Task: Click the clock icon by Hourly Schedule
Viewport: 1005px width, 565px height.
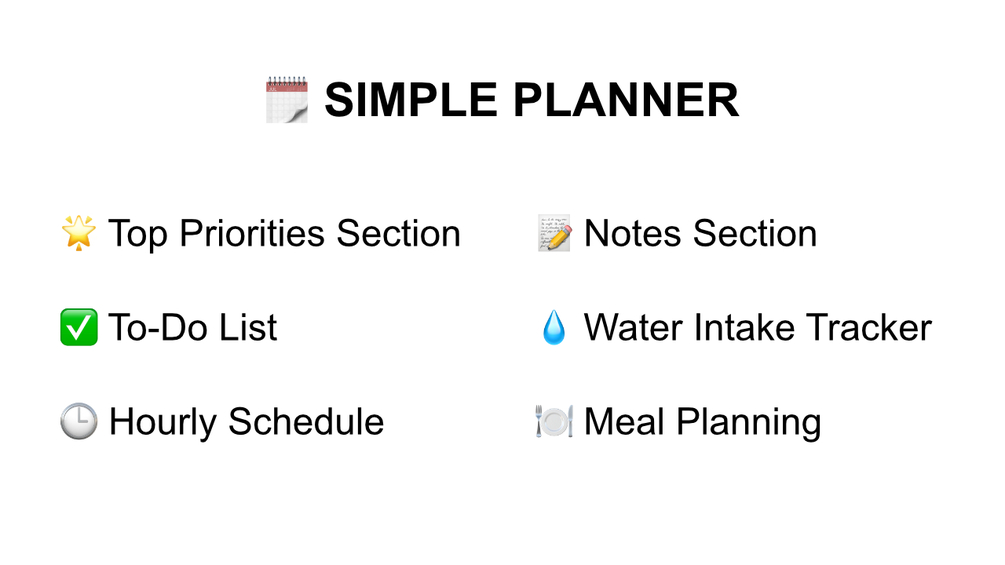Action: (79, 422)
